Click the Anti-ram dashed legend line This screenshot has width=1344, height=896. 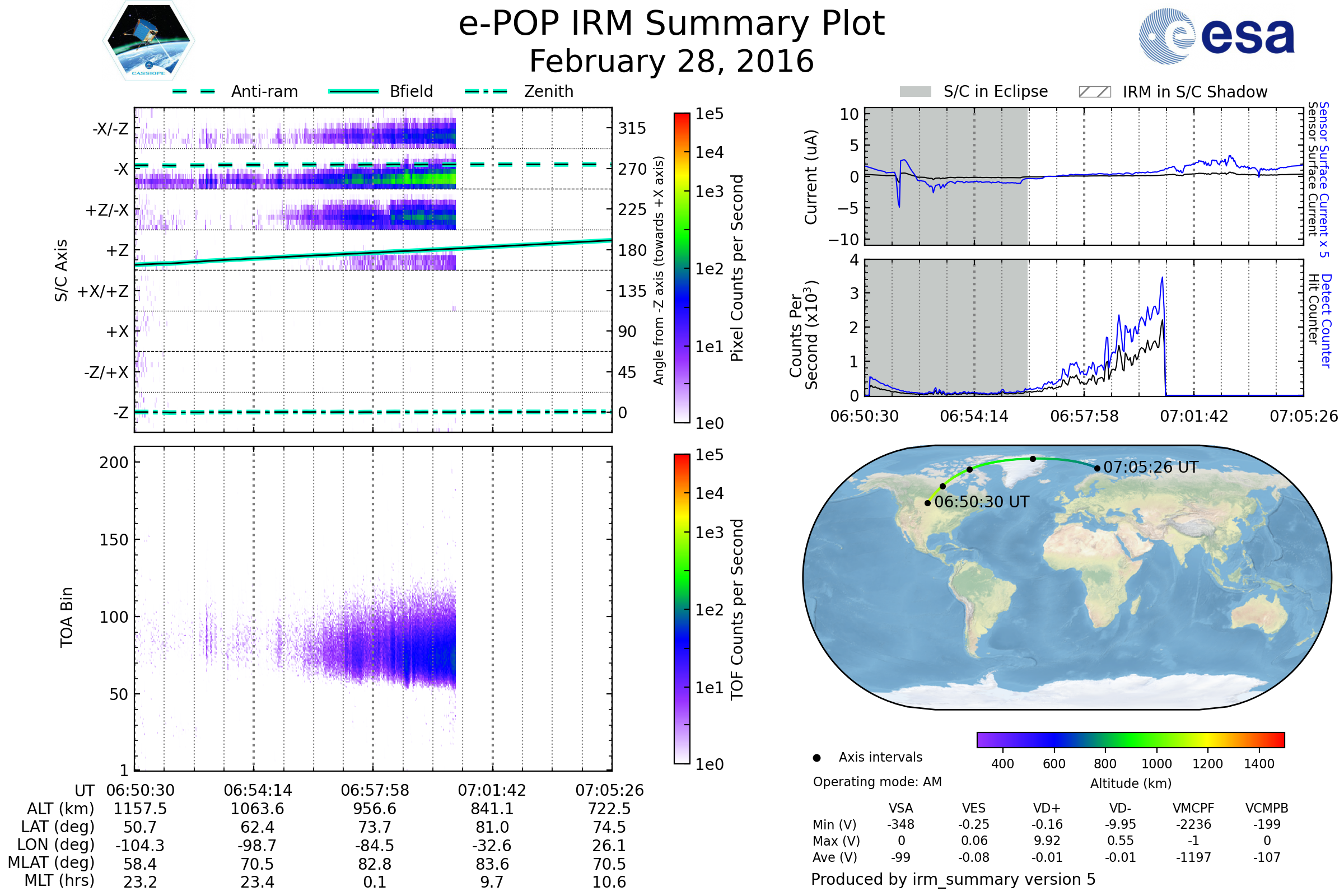[194, 91]
